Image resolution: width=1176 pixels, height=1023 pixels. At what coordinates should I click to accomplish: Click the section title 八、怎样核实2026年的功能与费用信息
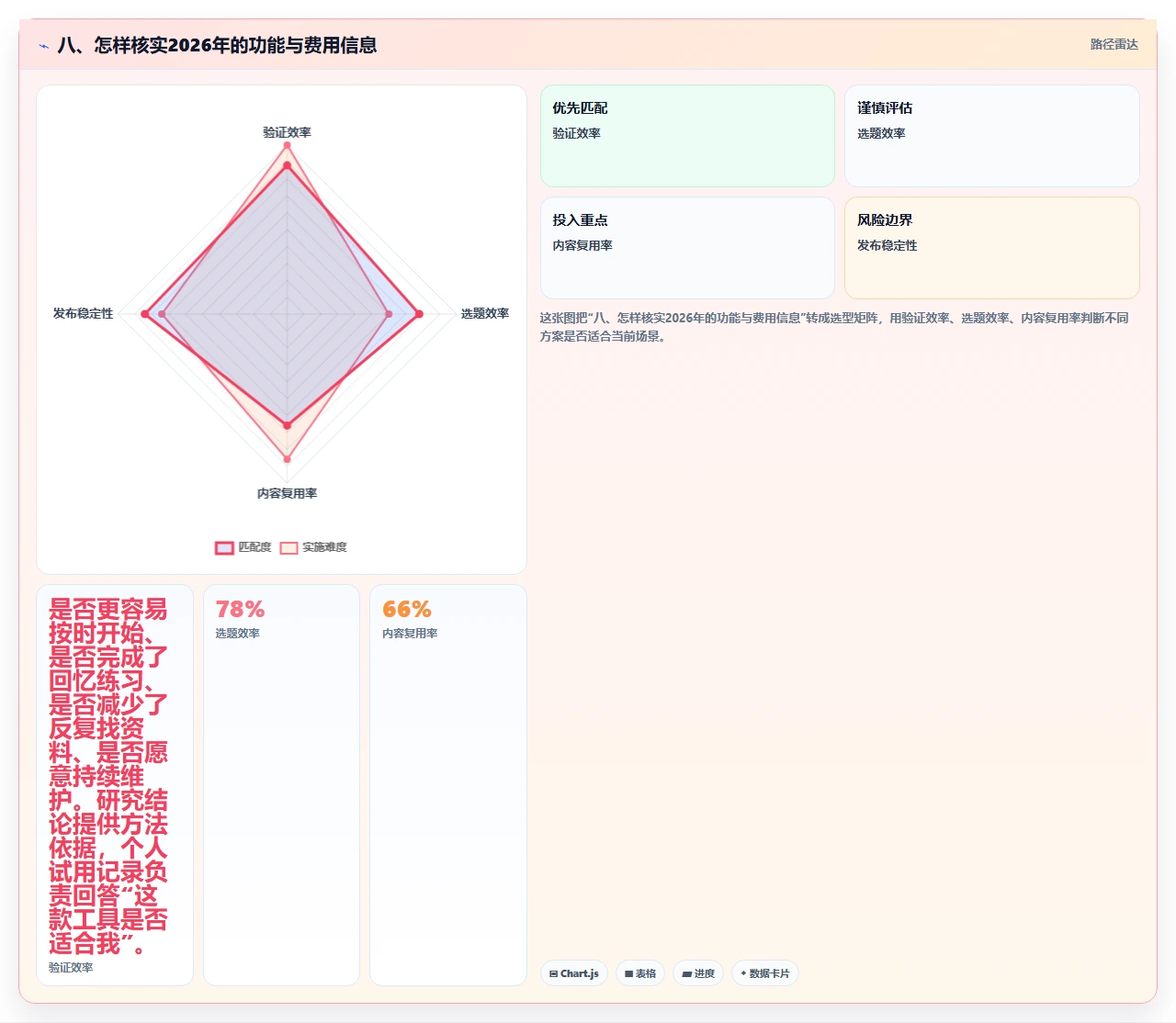pos(217,45)
